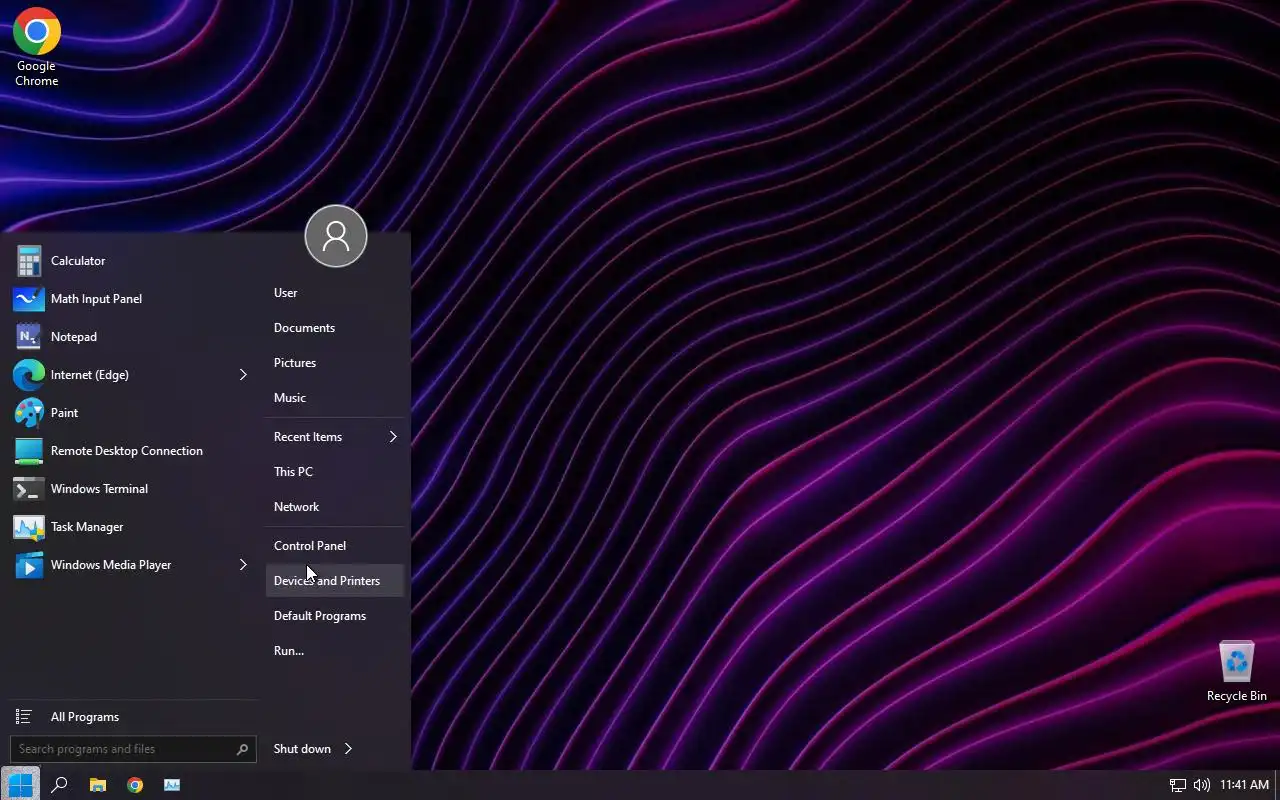Launch Chrome from the taskbar
Image resolution: width=1280 pixels, height=800 pixels.
point(135,785)
